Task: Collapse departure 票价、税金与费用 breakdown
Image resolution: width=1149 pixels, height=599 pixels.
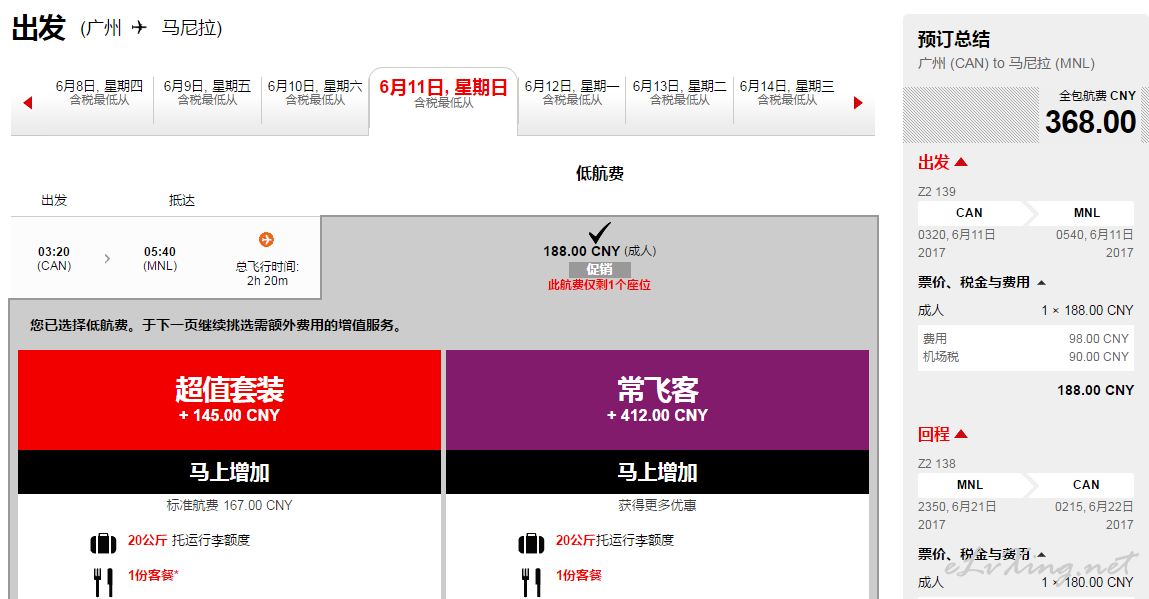Action: (x=1041, y=283)
